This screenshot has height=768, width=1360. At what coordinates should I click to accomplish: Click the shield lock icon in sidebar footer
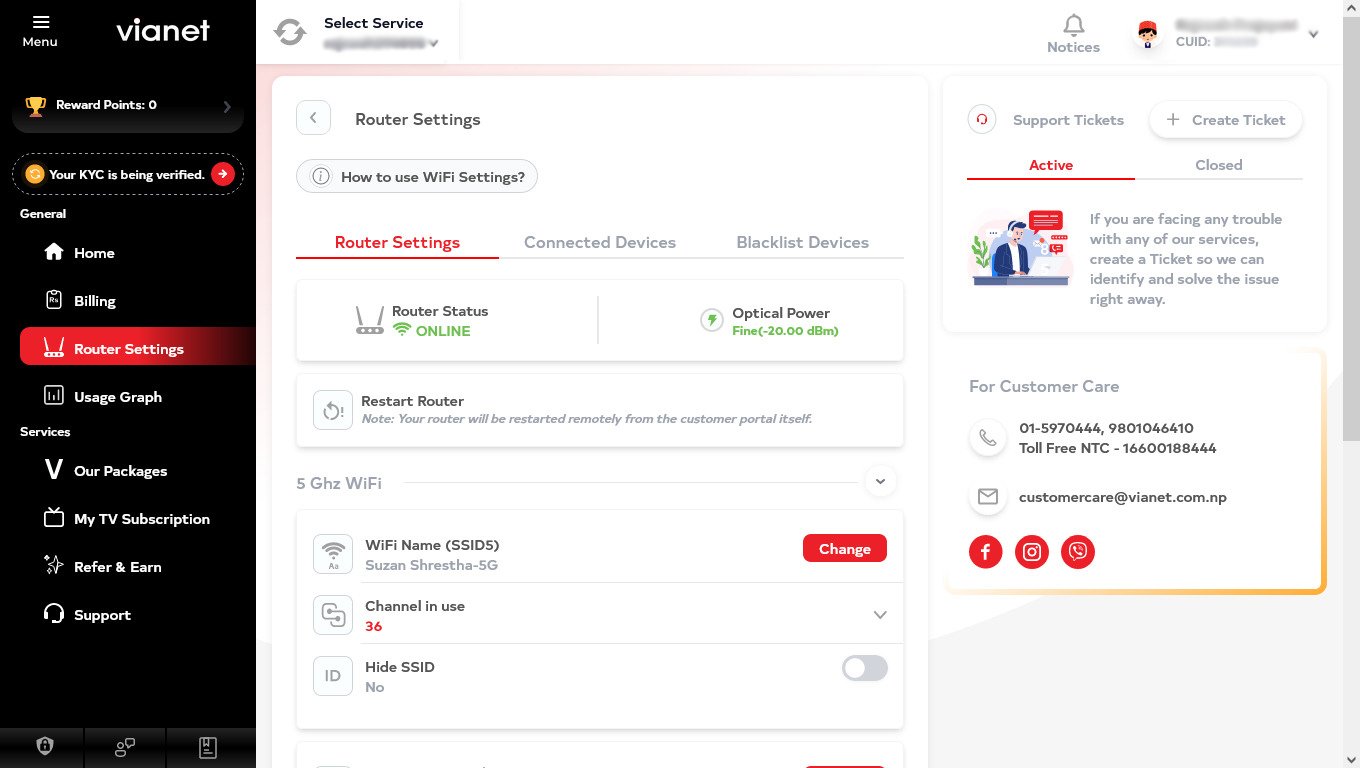click(43, 746)
